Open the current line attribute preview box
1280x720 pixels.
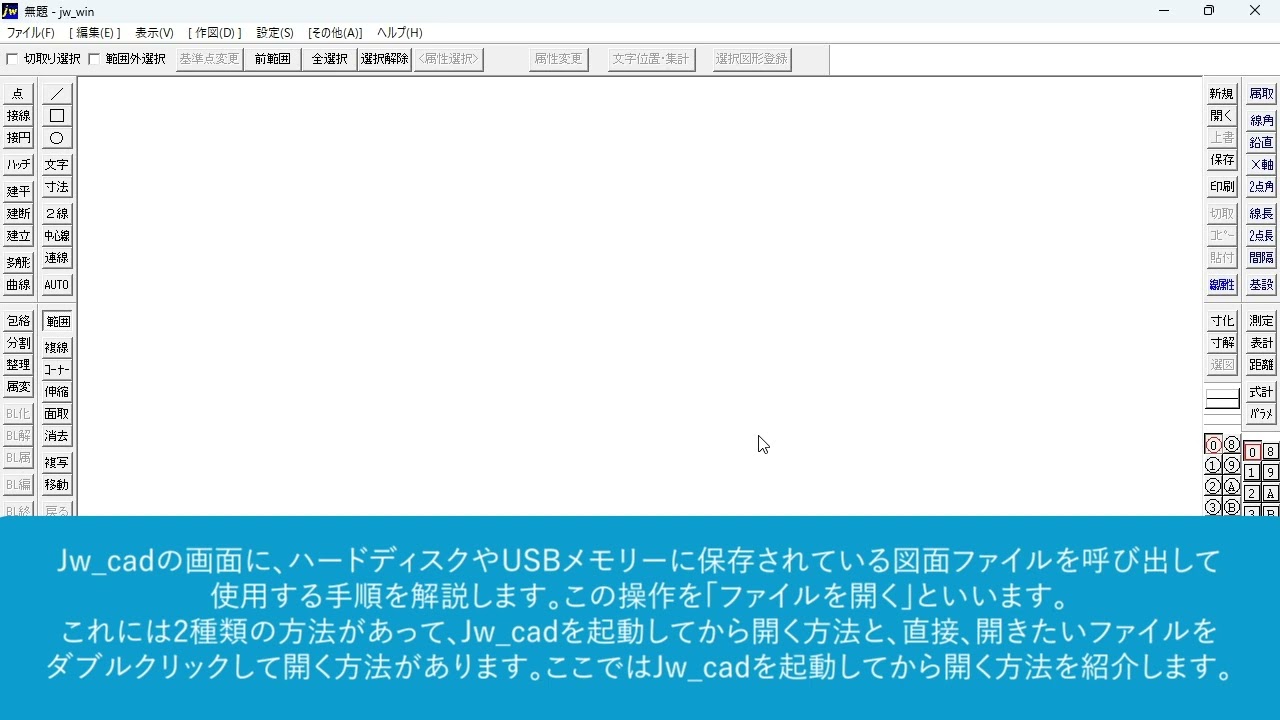1222,400
